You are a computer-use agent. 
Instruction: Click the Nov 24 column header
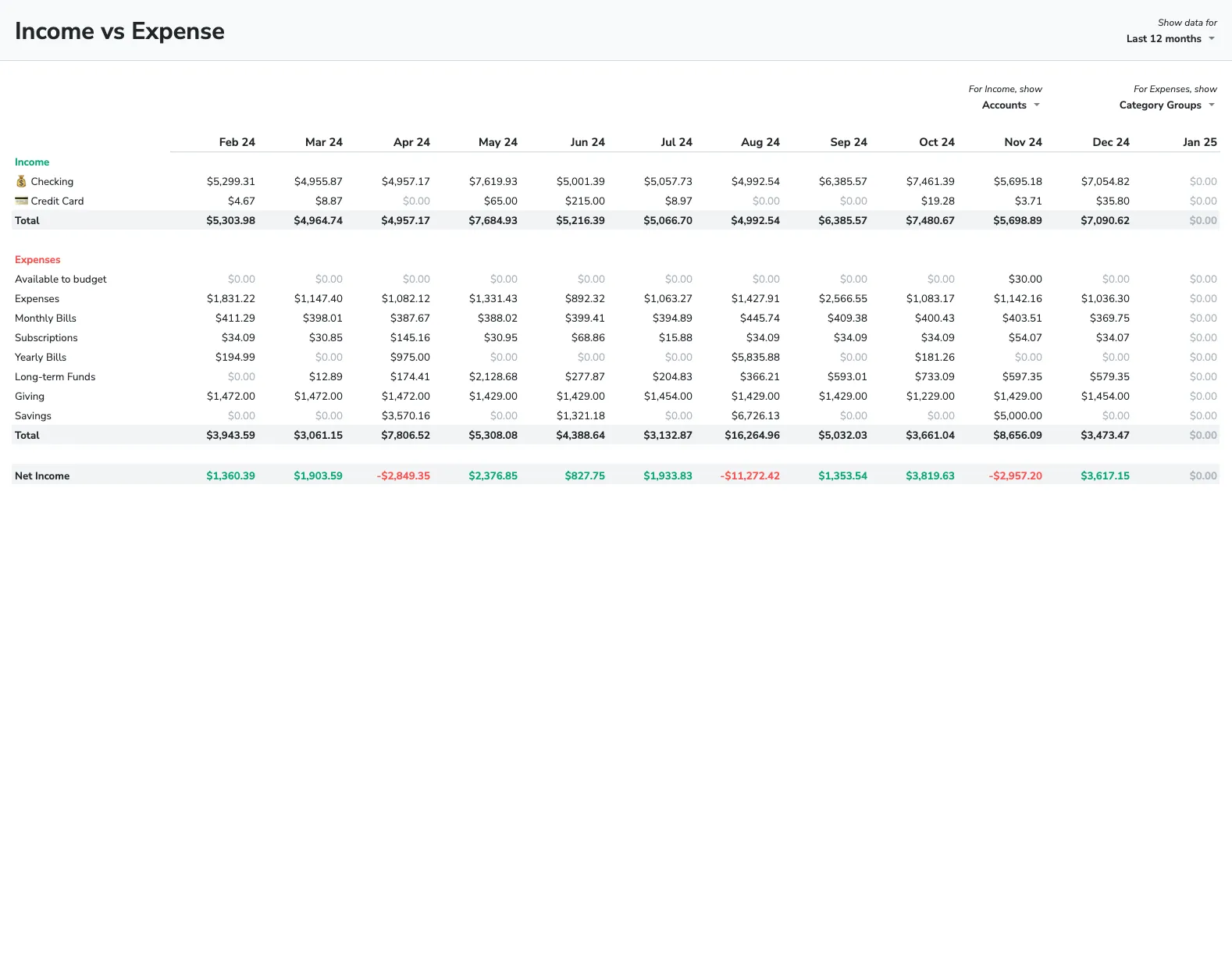(x=1024, y=142)
